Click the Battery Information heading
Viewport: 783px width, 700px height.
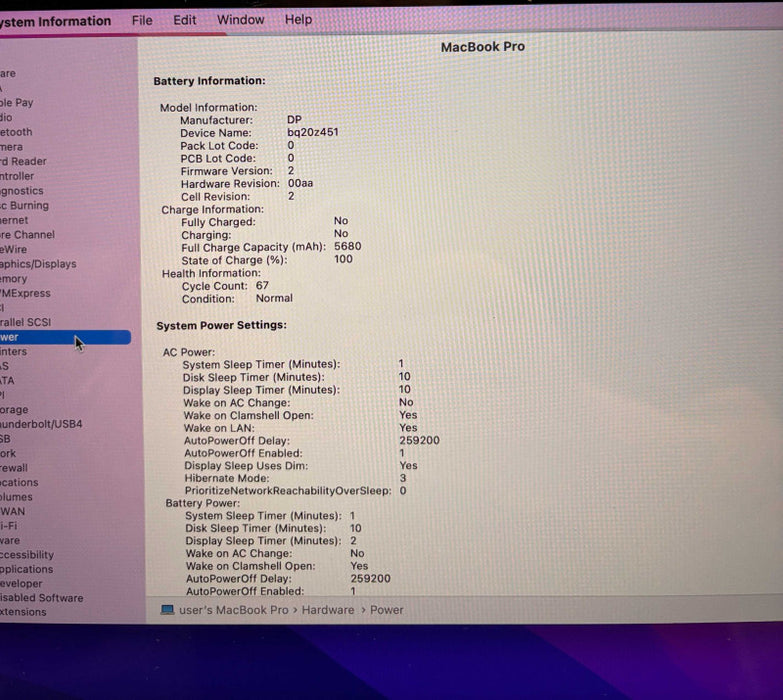[209, 81]
